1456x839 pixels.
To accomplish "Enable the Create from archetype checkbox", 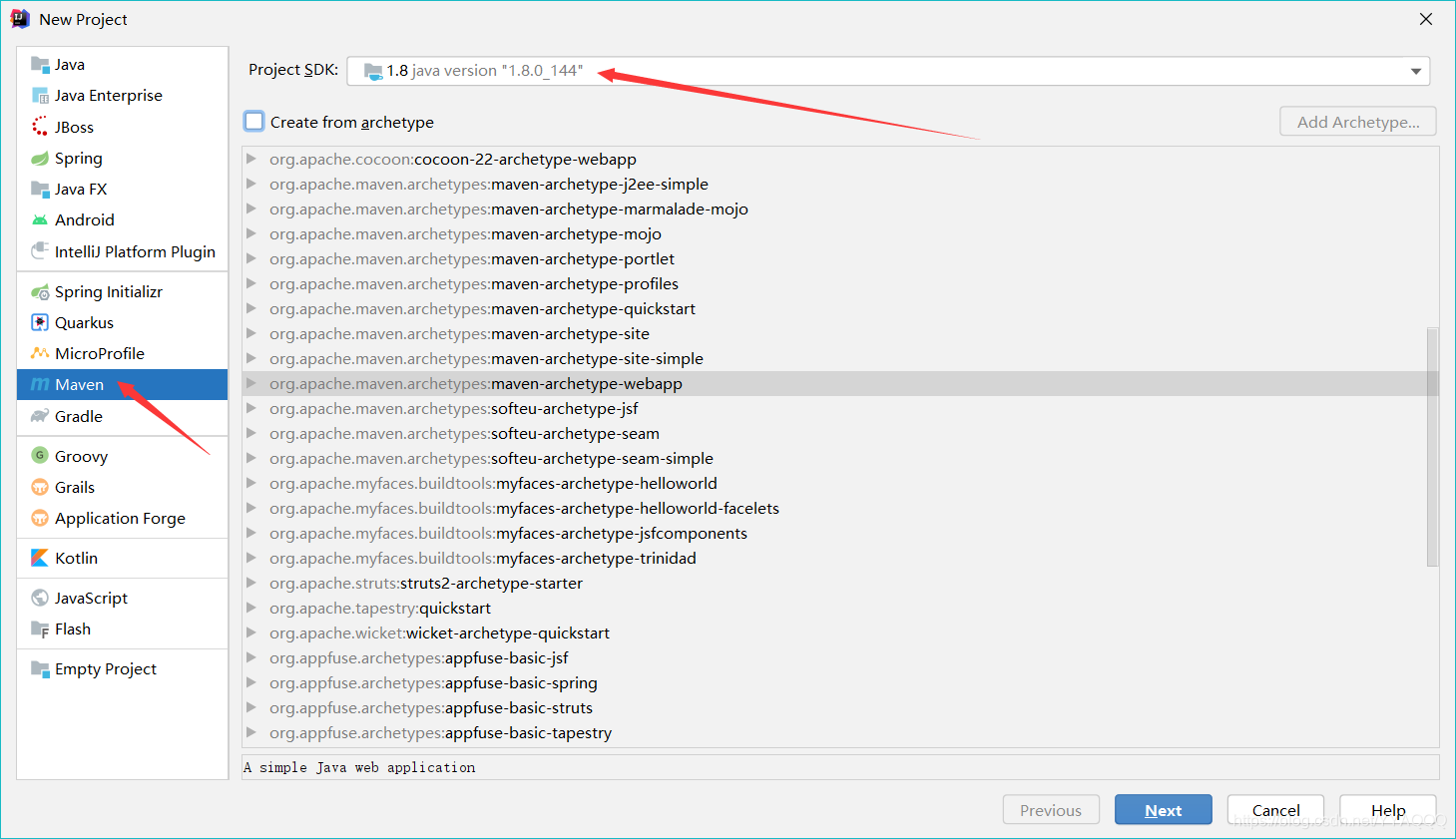I will tap(254, 121).
